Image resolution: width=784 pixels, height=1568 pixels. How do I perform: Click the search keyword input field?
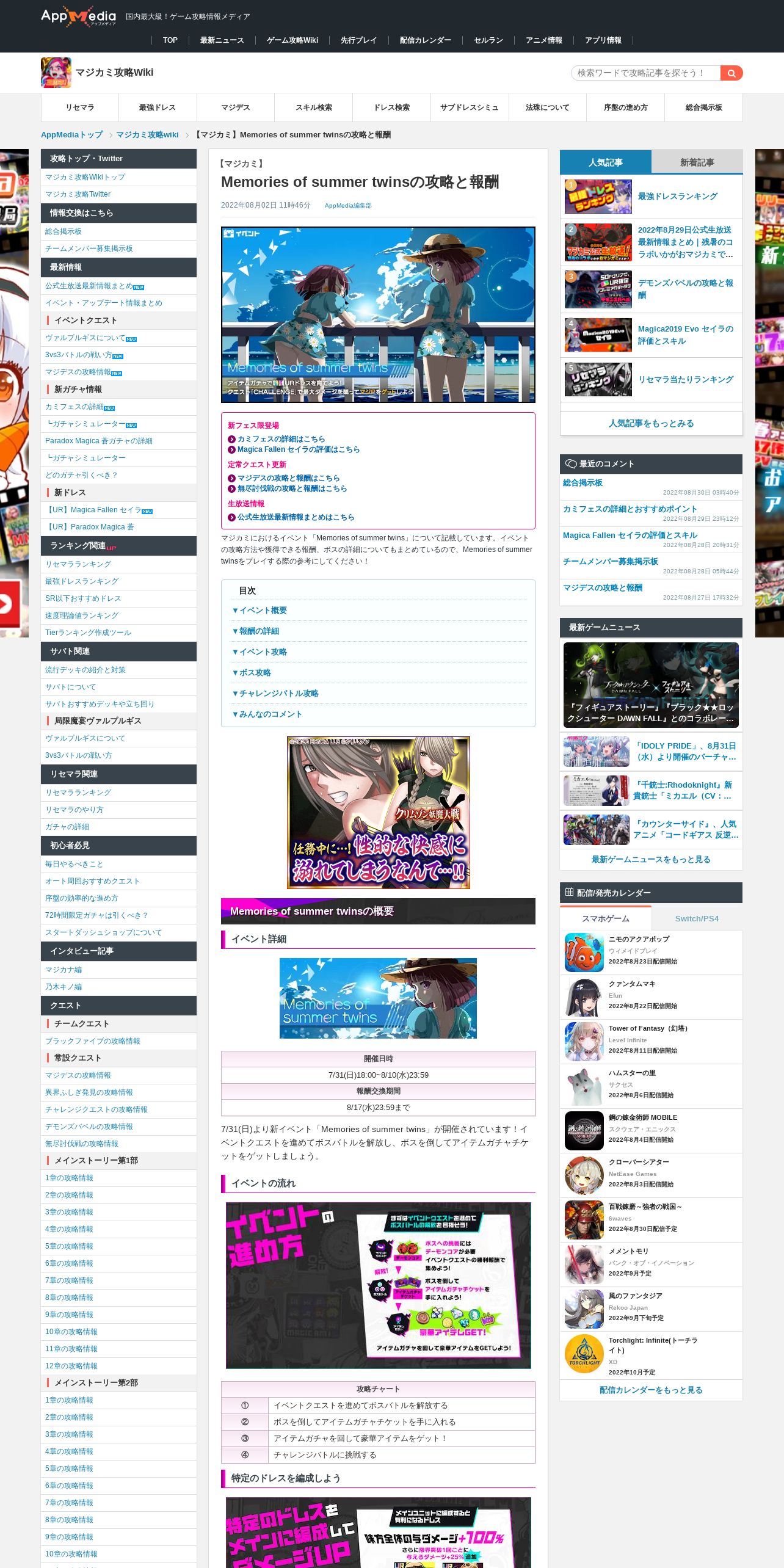pyautogui.click(x=645, y=73)
